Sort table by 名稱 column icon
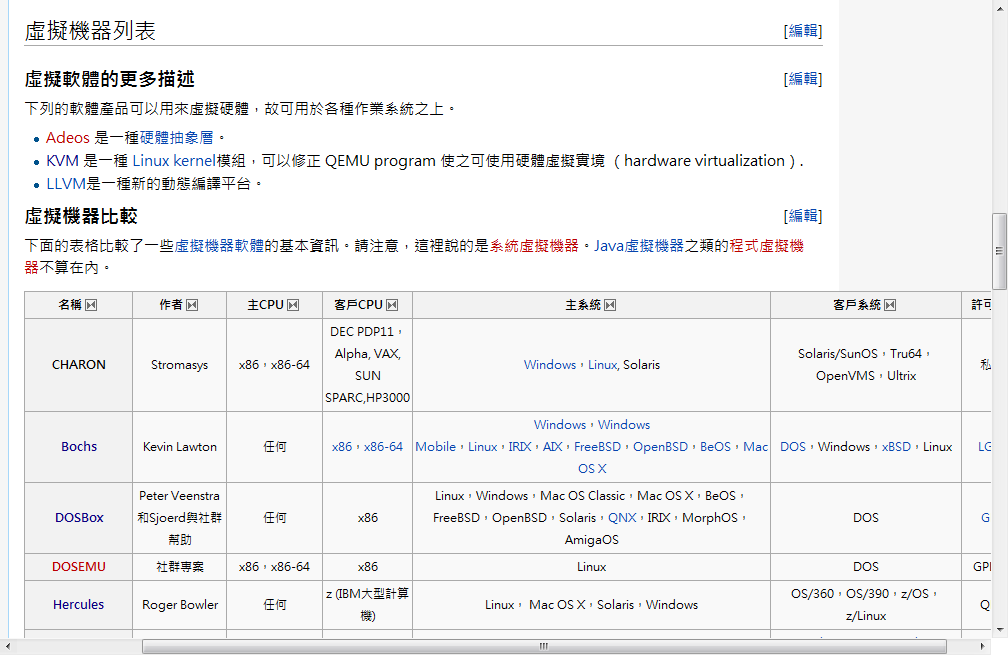This screenshot has width=1008, height=655. tap(91, 305)
